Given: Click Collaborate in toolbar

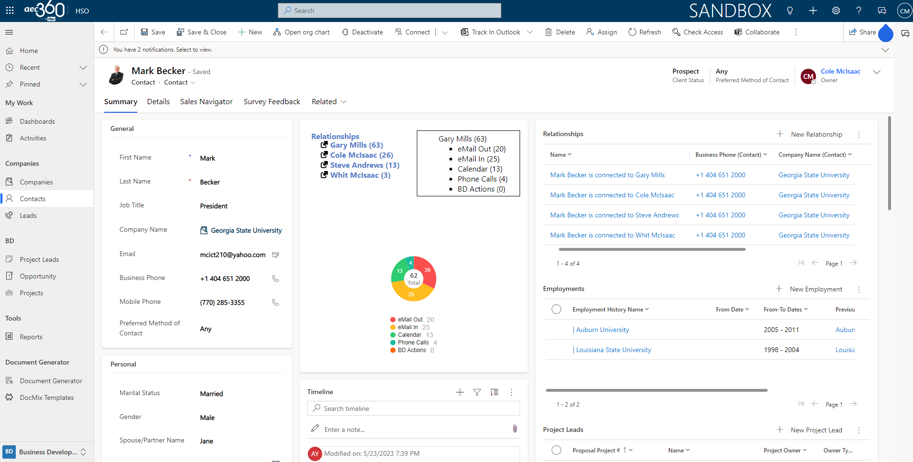Looking at the screenshot, I should 757,32.
